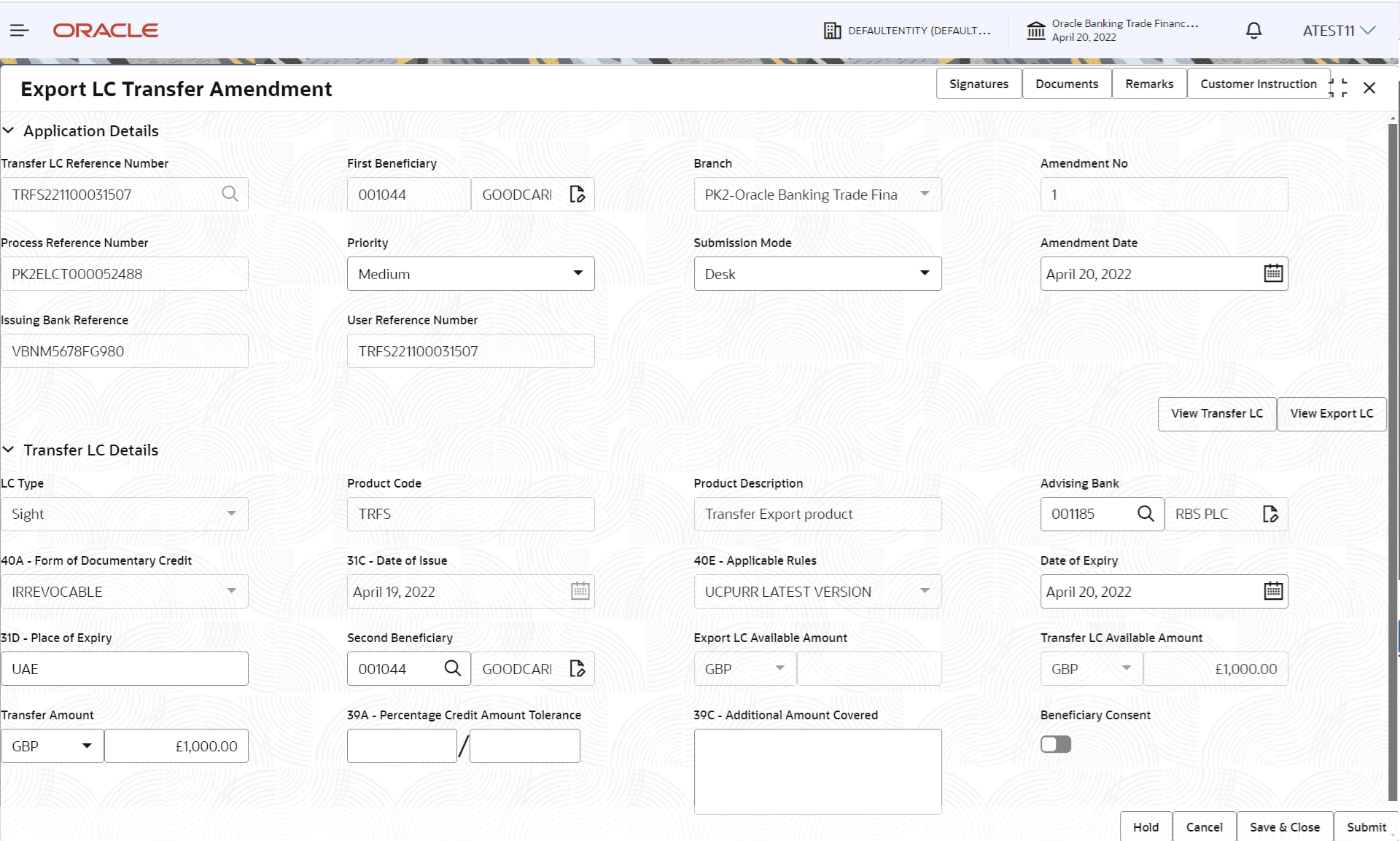1400x841 pixels.
Task: Click the Second Beneficiary search magnifier
Action: click(453, 668)
